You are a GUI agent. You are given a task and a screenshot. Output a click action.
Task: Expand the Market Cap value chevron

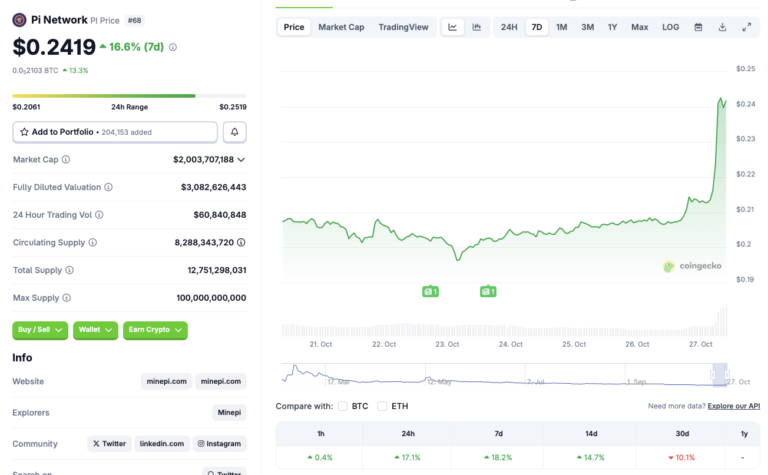tap(241, 160)
